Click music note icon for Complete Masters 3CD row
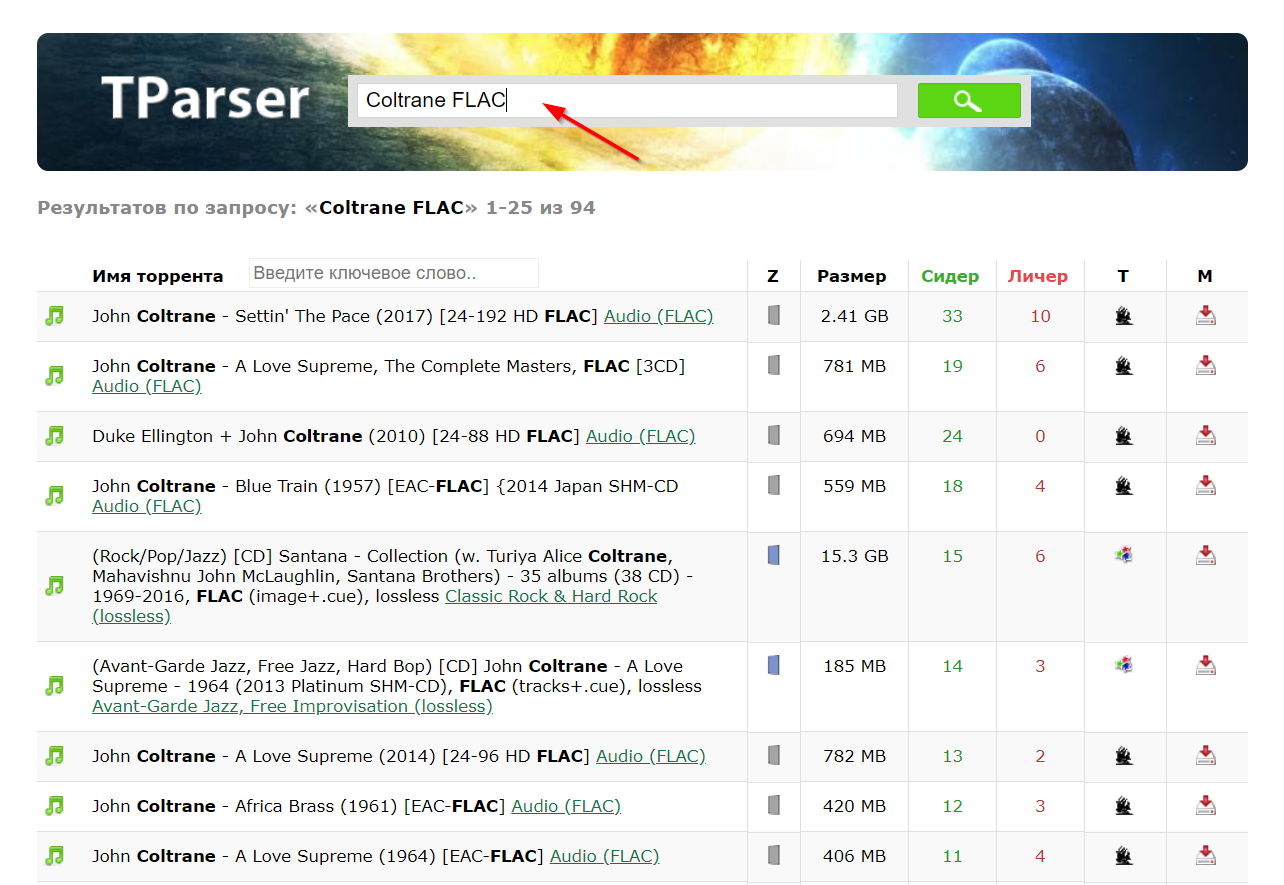The image size is (1284, 885). [x=54, y=376]
